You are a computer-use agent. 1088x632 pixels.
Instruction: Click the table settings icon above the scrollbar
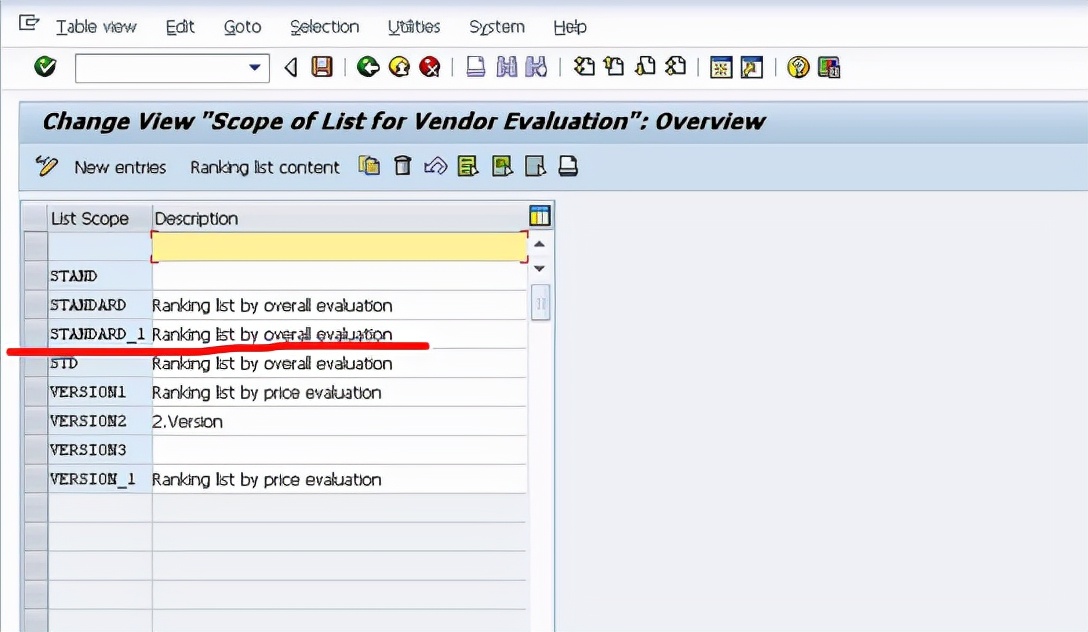(x=541, y=213)
